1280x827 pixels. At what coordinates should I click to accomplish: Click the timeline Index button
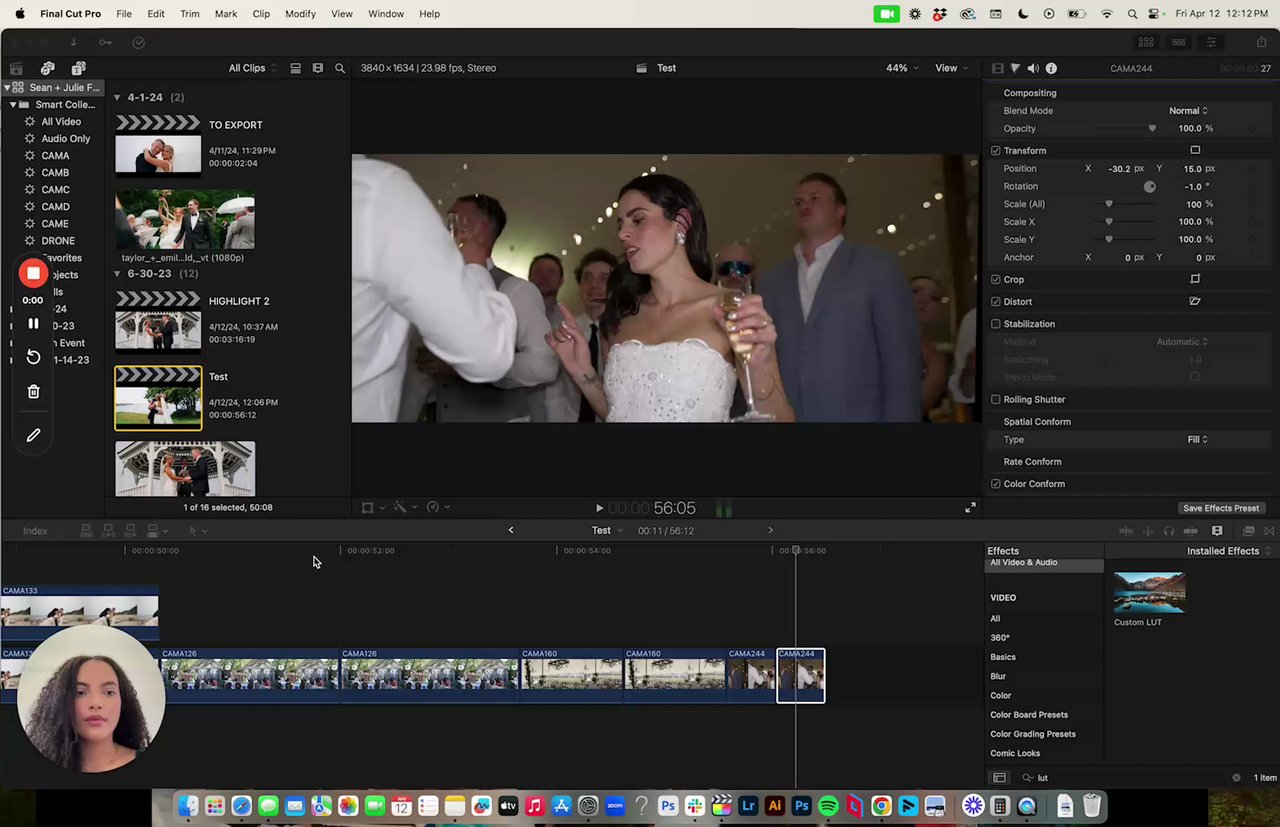pyautogui.click(x=35, y=531)
